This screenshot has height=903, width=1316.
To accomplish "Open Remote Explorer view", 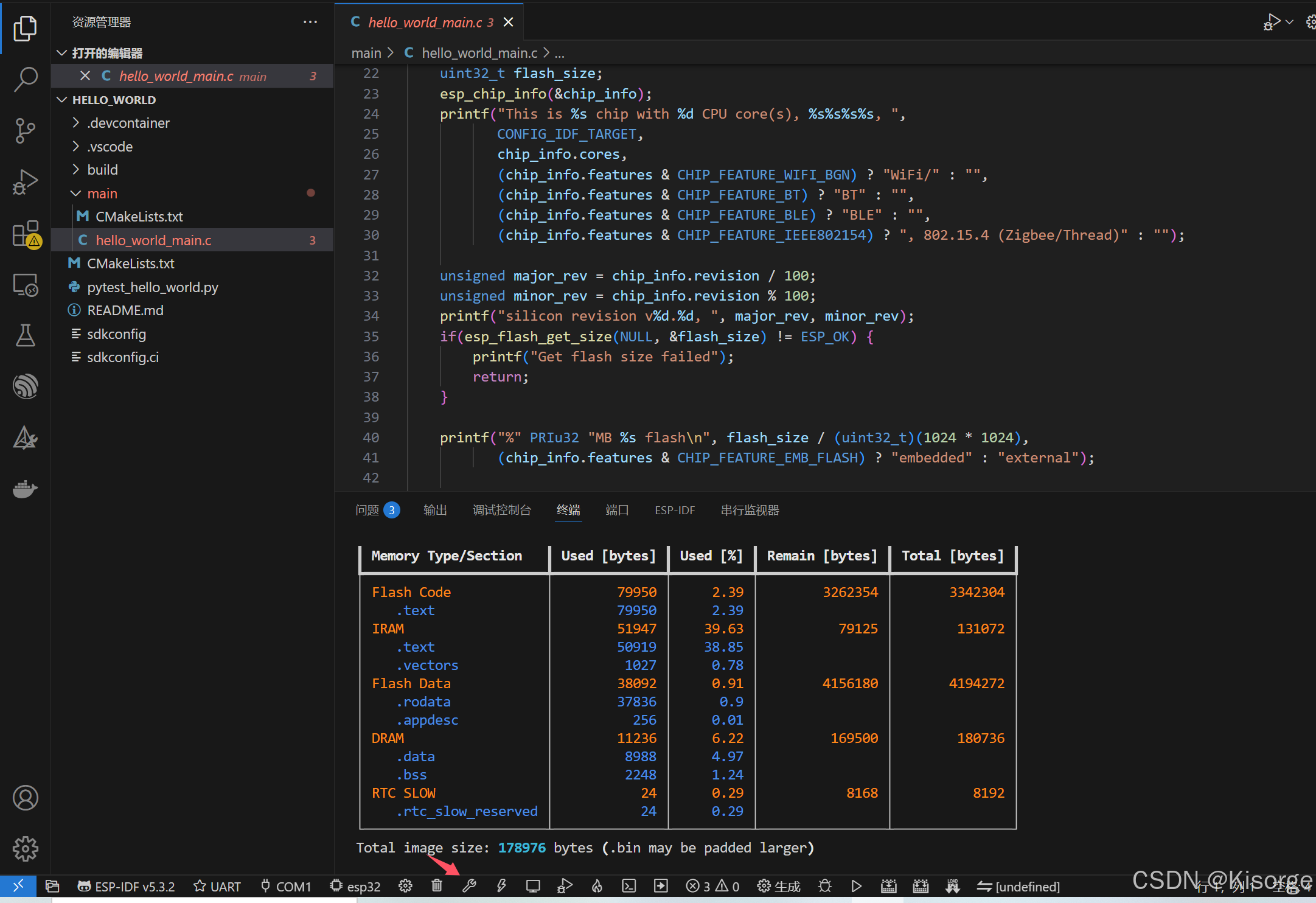I will pos(25,285).
